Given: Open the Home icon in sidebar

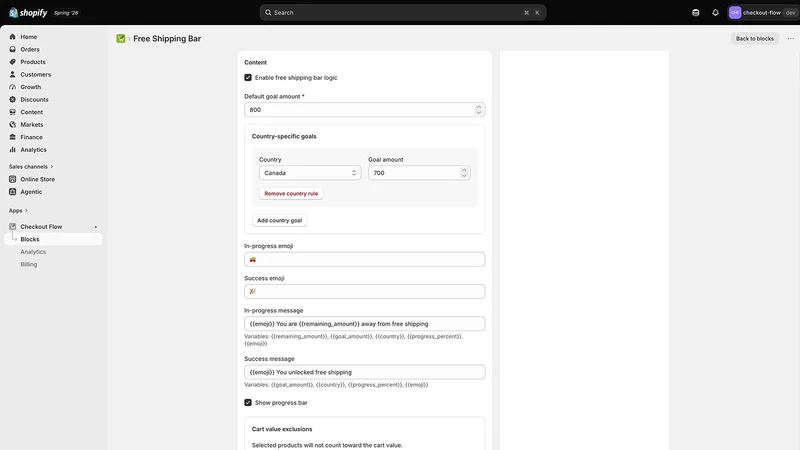Looking at the screenshot, I should tap(12, 37).
